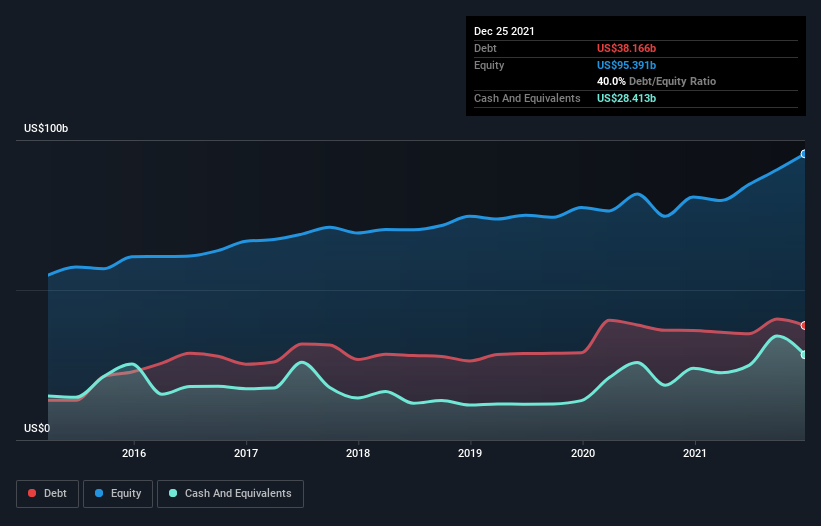Toggle the Debt series legend button
821x526 pixels.
coord(48,494)
